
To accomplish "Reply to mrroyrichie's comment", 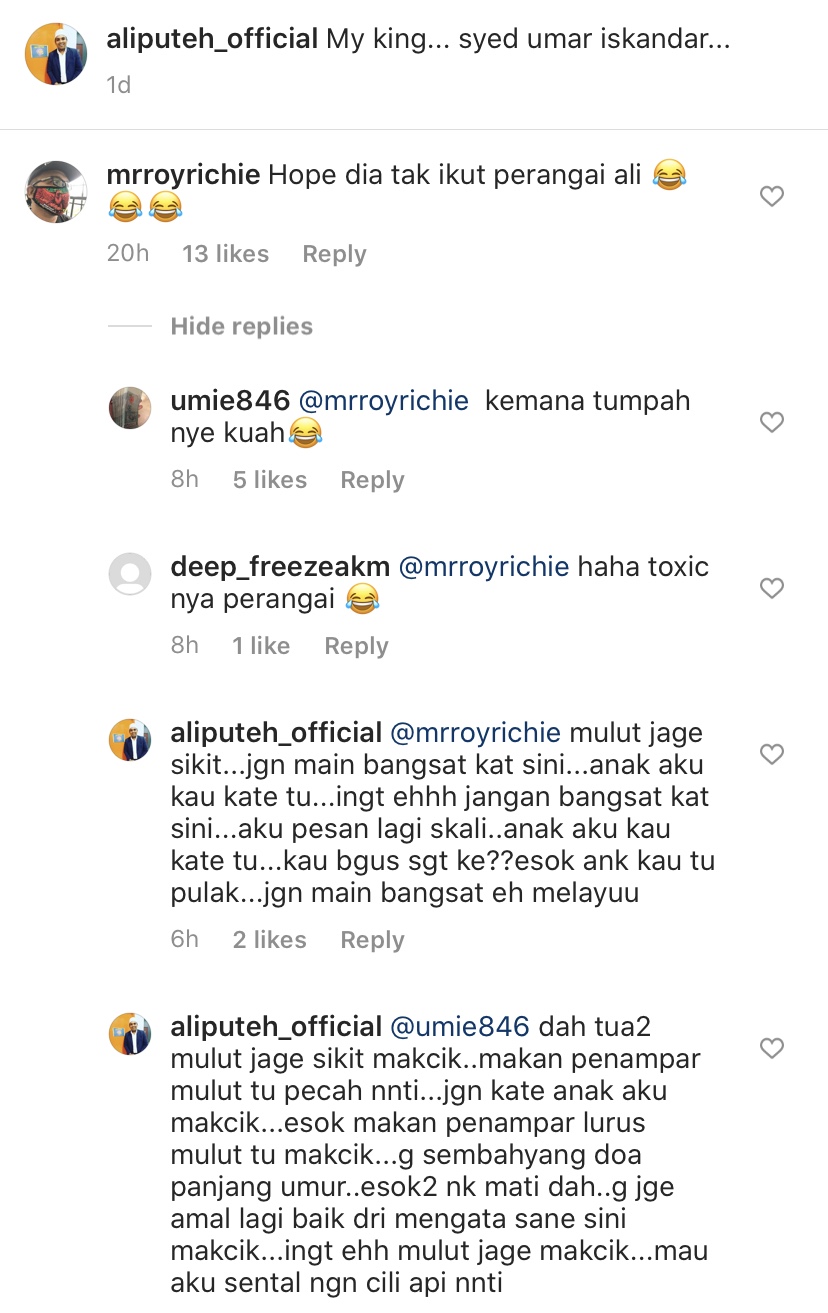I will click(x=334, y=254).
